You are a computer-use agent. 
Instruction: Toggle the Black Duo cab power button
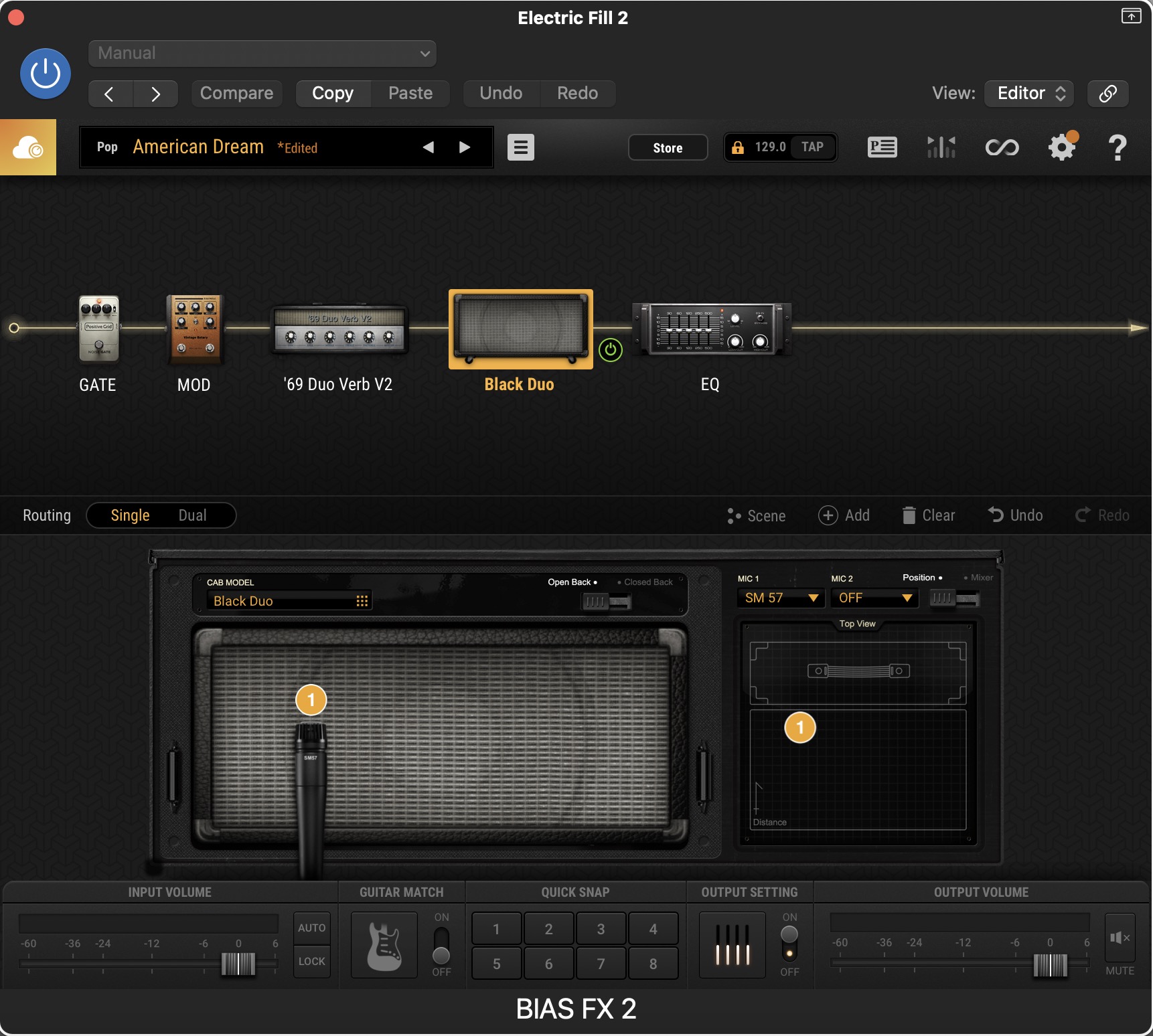click(x=611, y=350)
